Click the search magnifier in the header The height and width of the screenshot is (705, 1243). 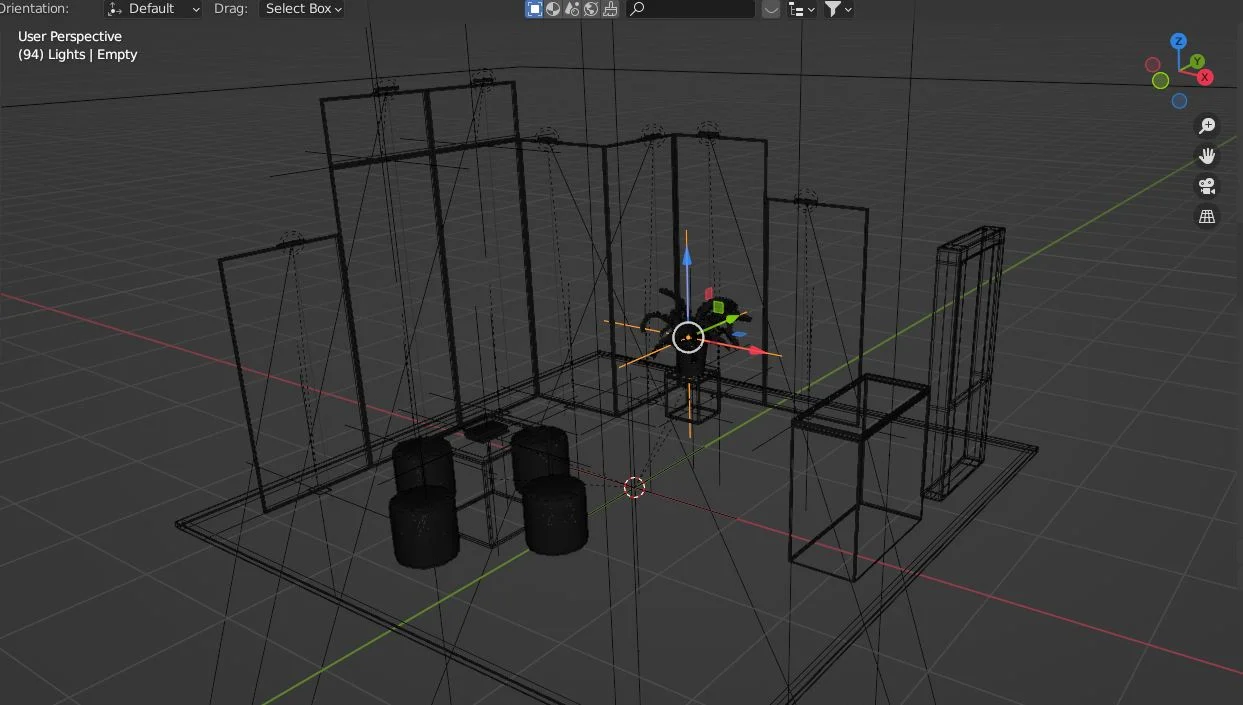pos(637,9)
